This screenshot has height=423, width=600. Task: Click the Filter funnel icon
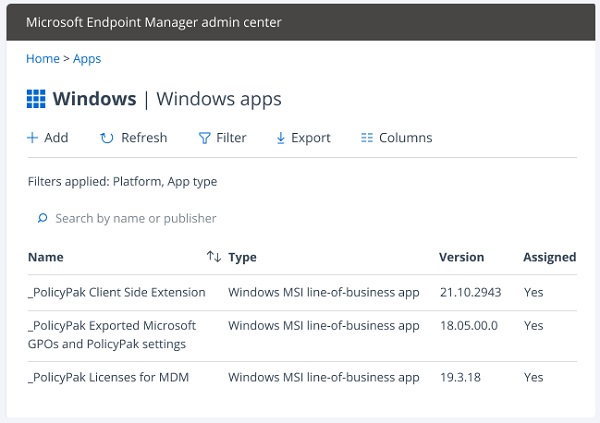pyautogui.click(x=204, y=138)
